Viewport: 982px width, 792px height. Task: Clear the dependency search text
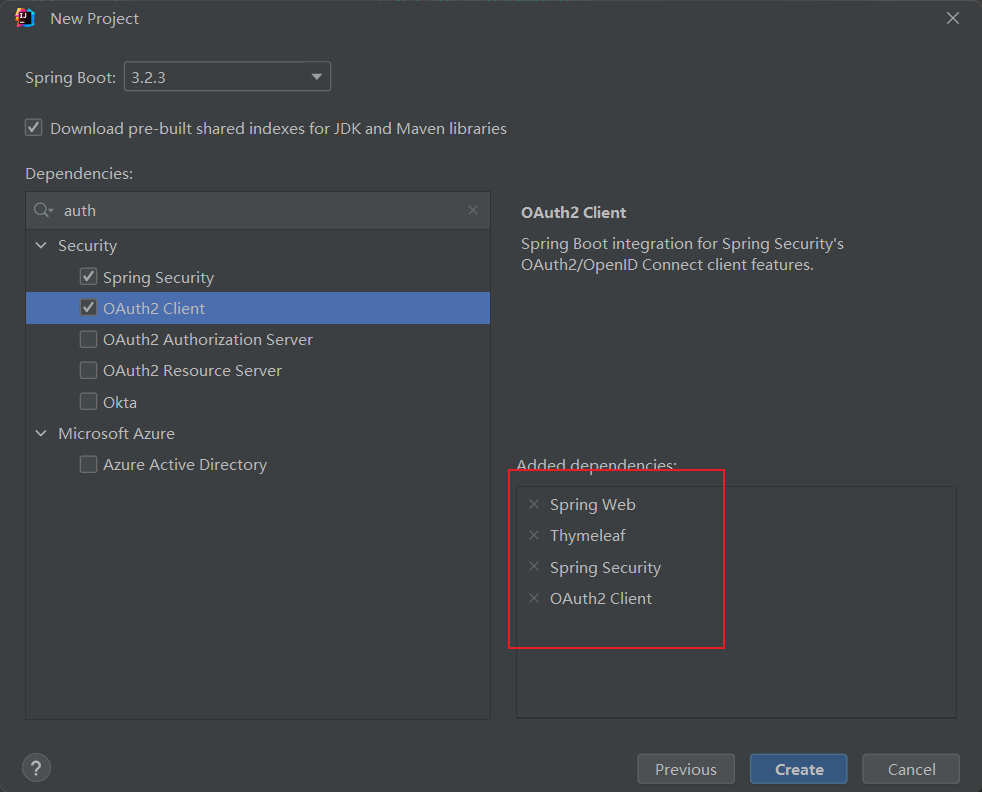pos(473,210)
